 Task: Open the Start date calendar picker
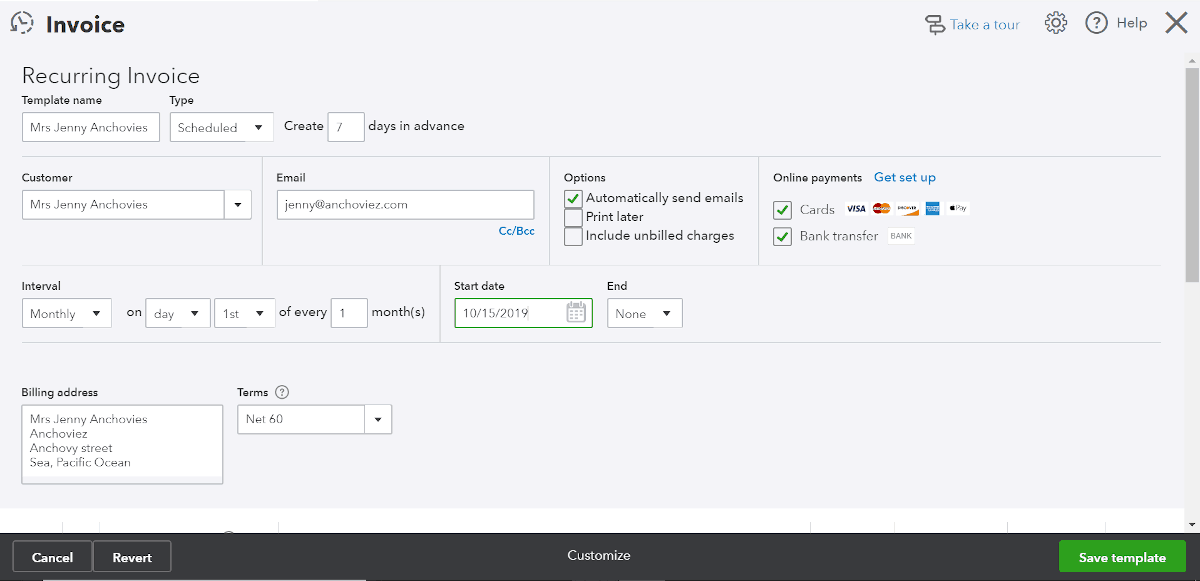pos(576,313)
